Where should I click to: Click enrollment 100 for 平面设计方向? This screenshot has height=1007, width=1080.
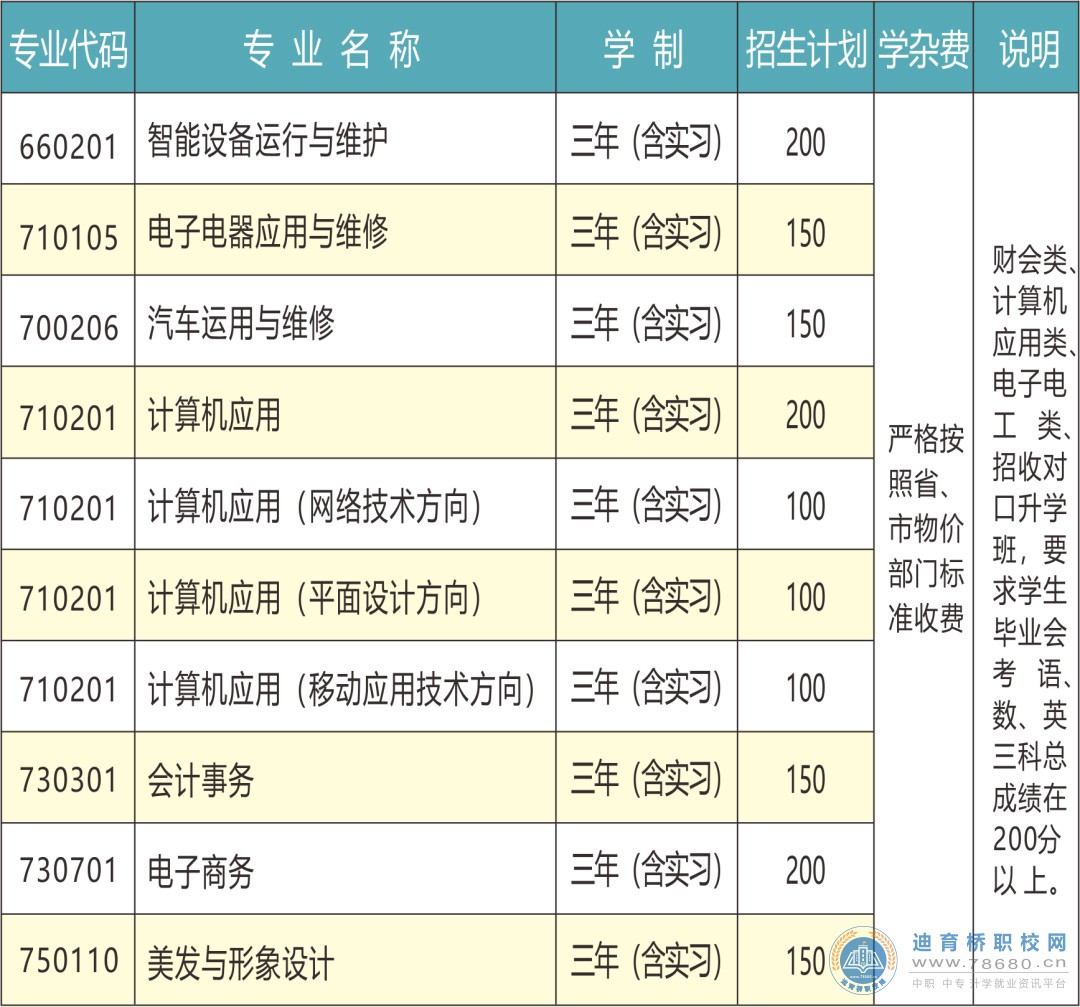pos(805,597)
